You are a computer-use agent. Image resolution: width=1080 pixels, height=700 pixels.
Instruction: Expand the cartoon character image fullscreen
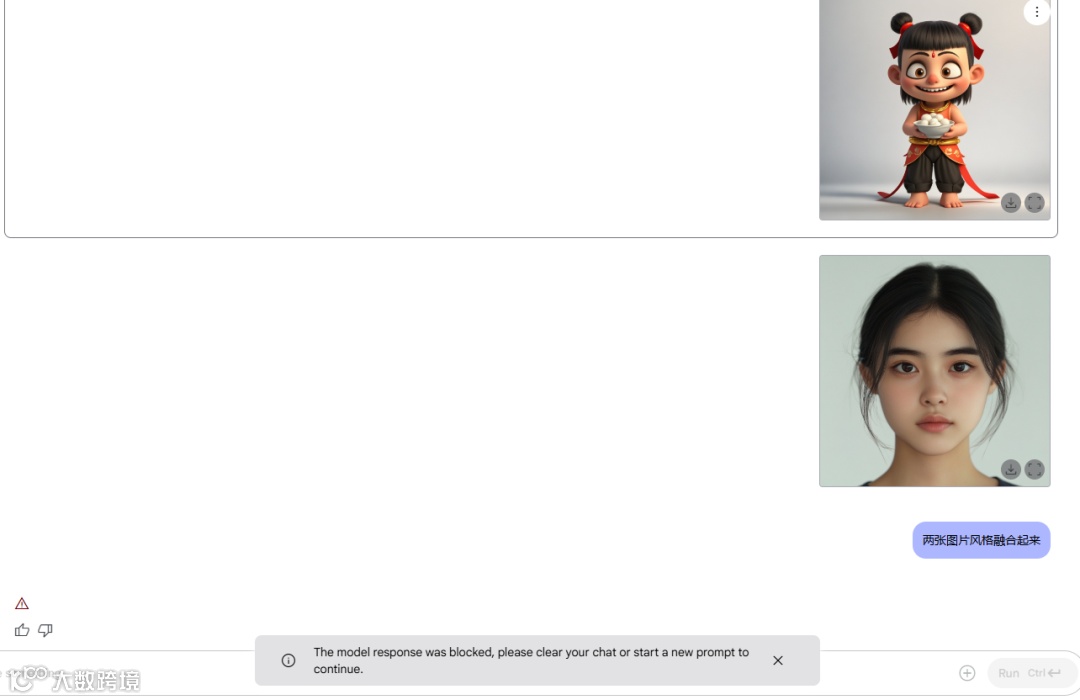click(x=1035, y=203)
